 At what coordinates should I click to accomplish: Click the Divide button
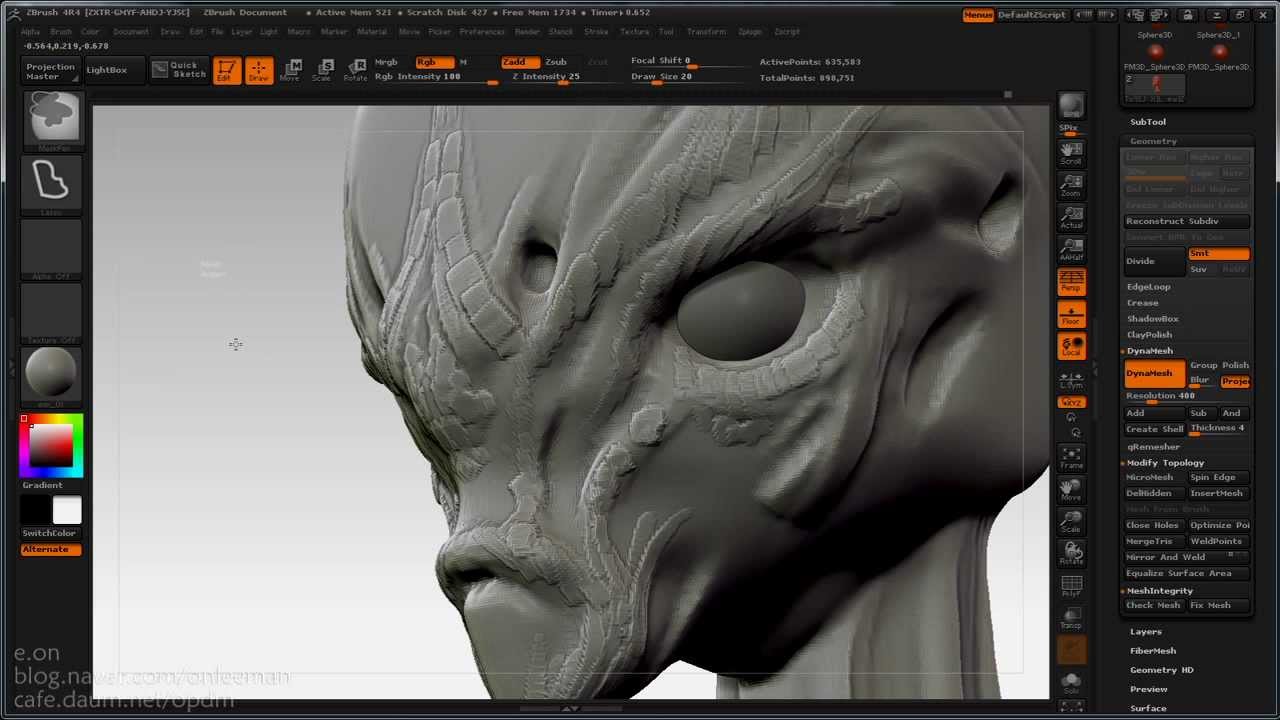(x=1155, y=261)
